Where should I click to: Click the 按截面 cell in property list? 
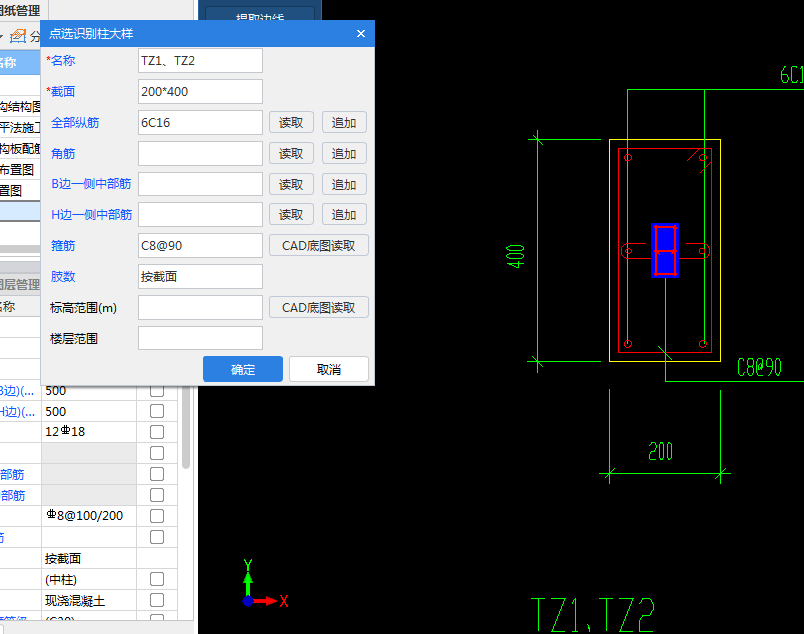[x=89, y=558]
